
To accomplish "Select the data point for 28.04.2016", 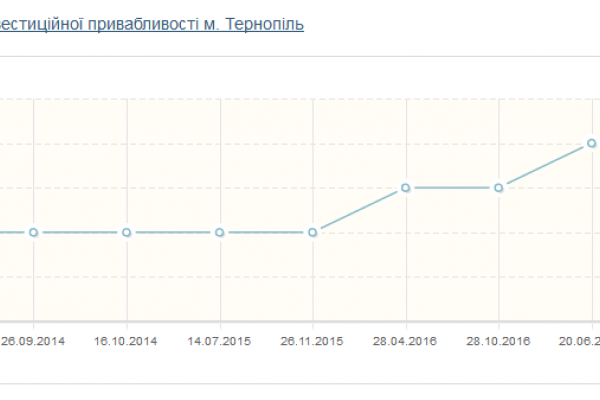I will tap(405, 188).
